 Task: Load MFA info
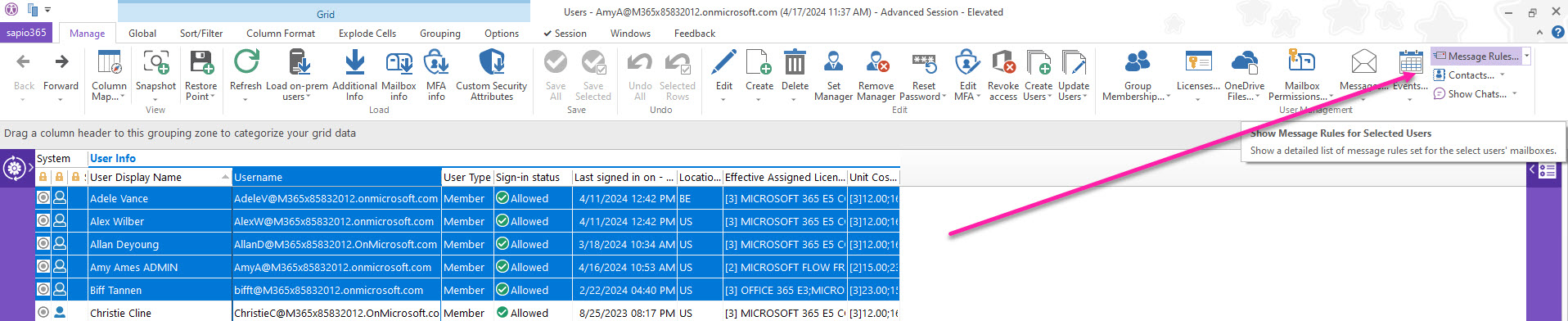click(x=436, y=75)
